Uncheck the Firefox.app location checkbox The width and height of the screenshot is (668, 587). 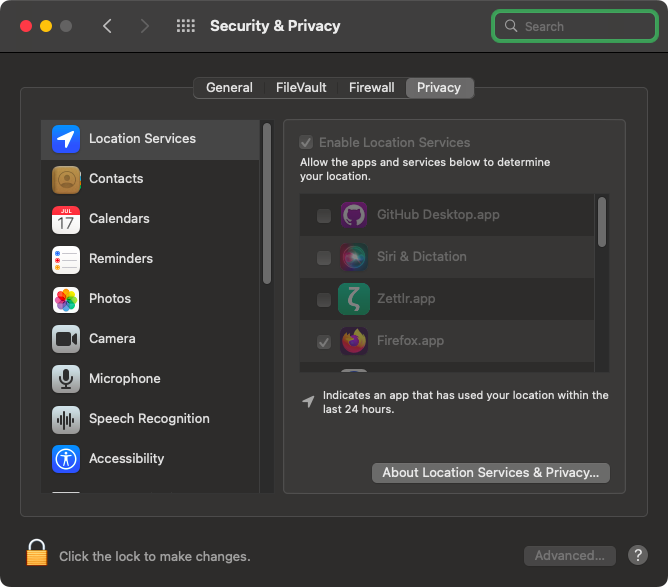tap(324, 342)
